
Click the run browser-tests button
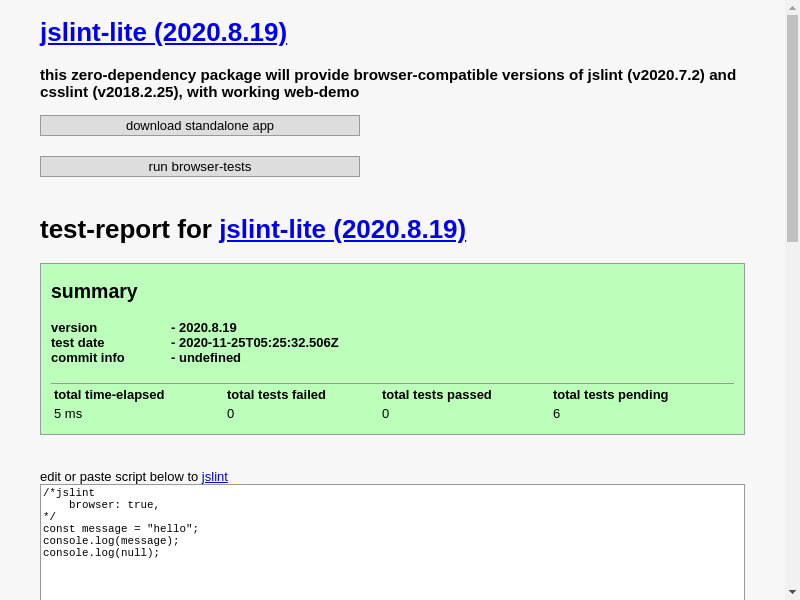pos(199,166)
